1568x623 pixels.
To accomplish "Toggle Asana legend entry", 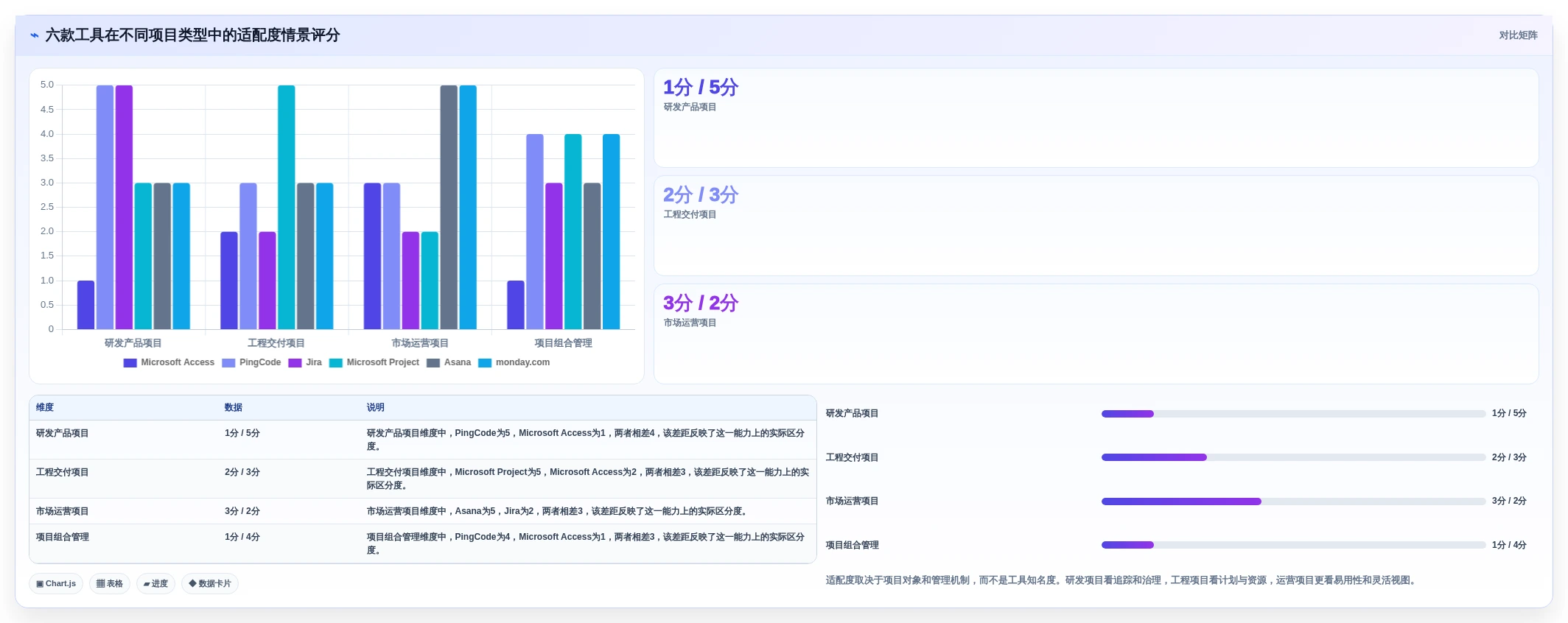I will pyautogui.click(x=449, y=363).
